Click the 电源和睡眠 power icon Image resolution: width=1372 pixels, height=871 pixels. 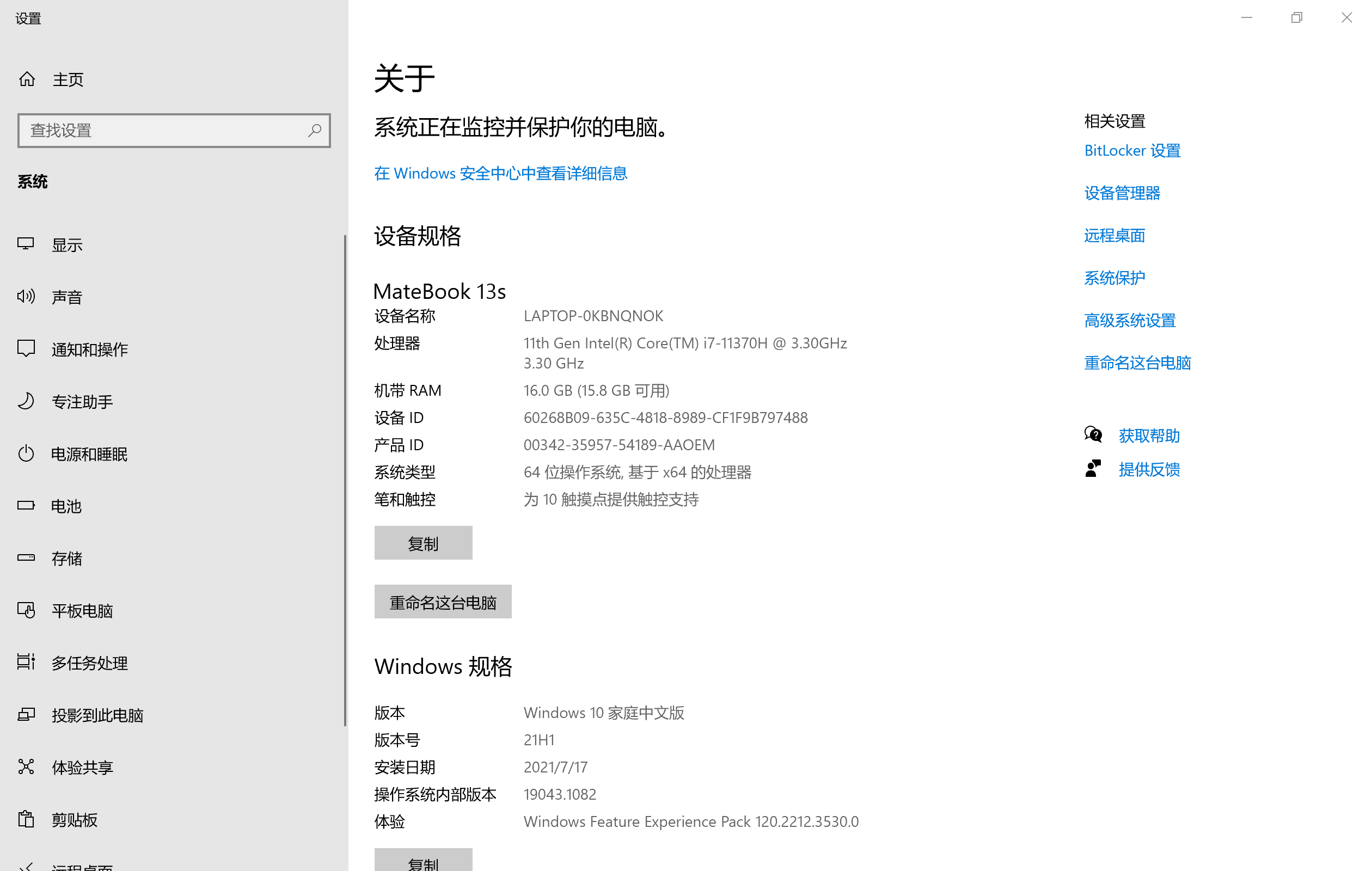(26, 453)
